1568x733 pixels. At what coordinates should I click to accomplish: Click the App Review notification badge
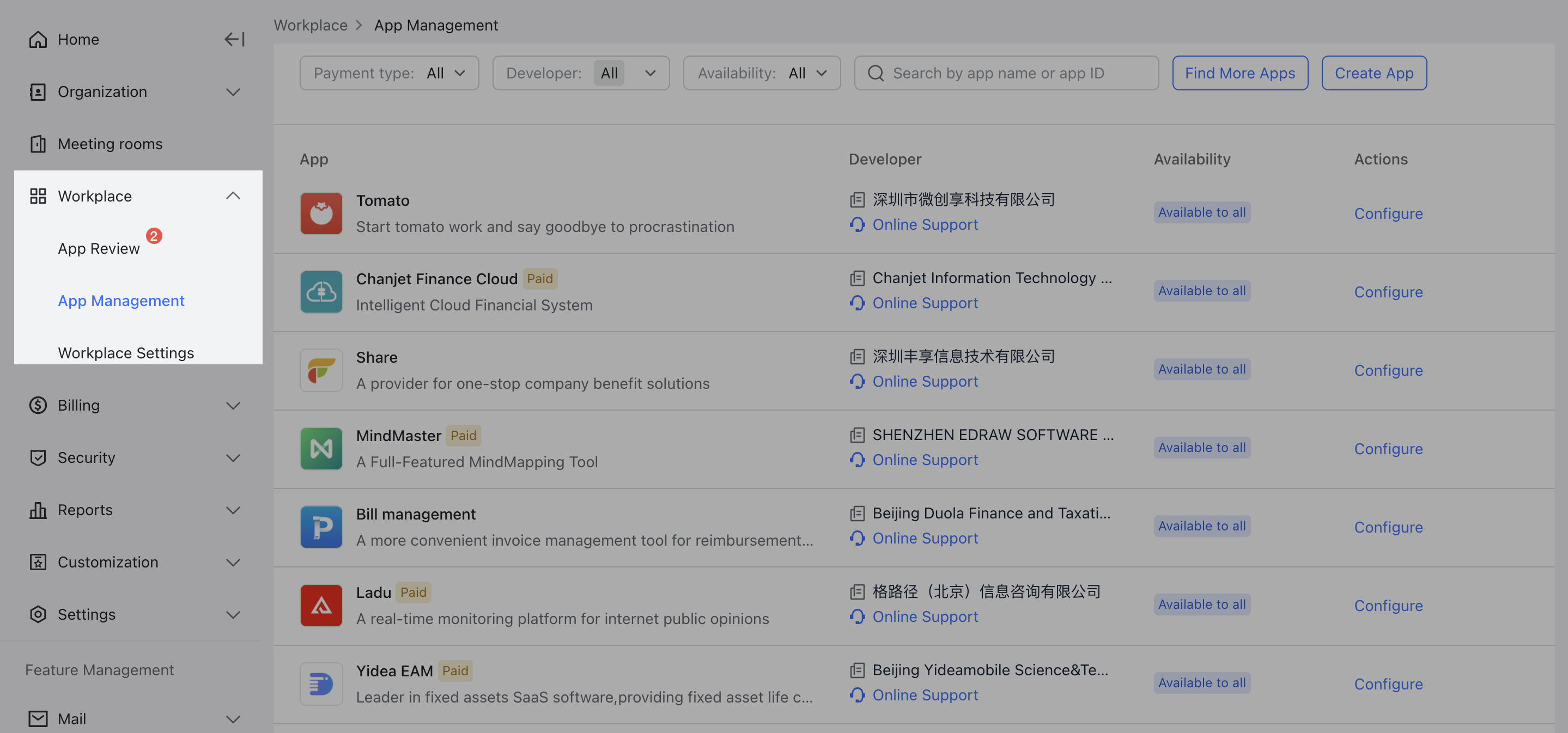(x=154, y=236)
